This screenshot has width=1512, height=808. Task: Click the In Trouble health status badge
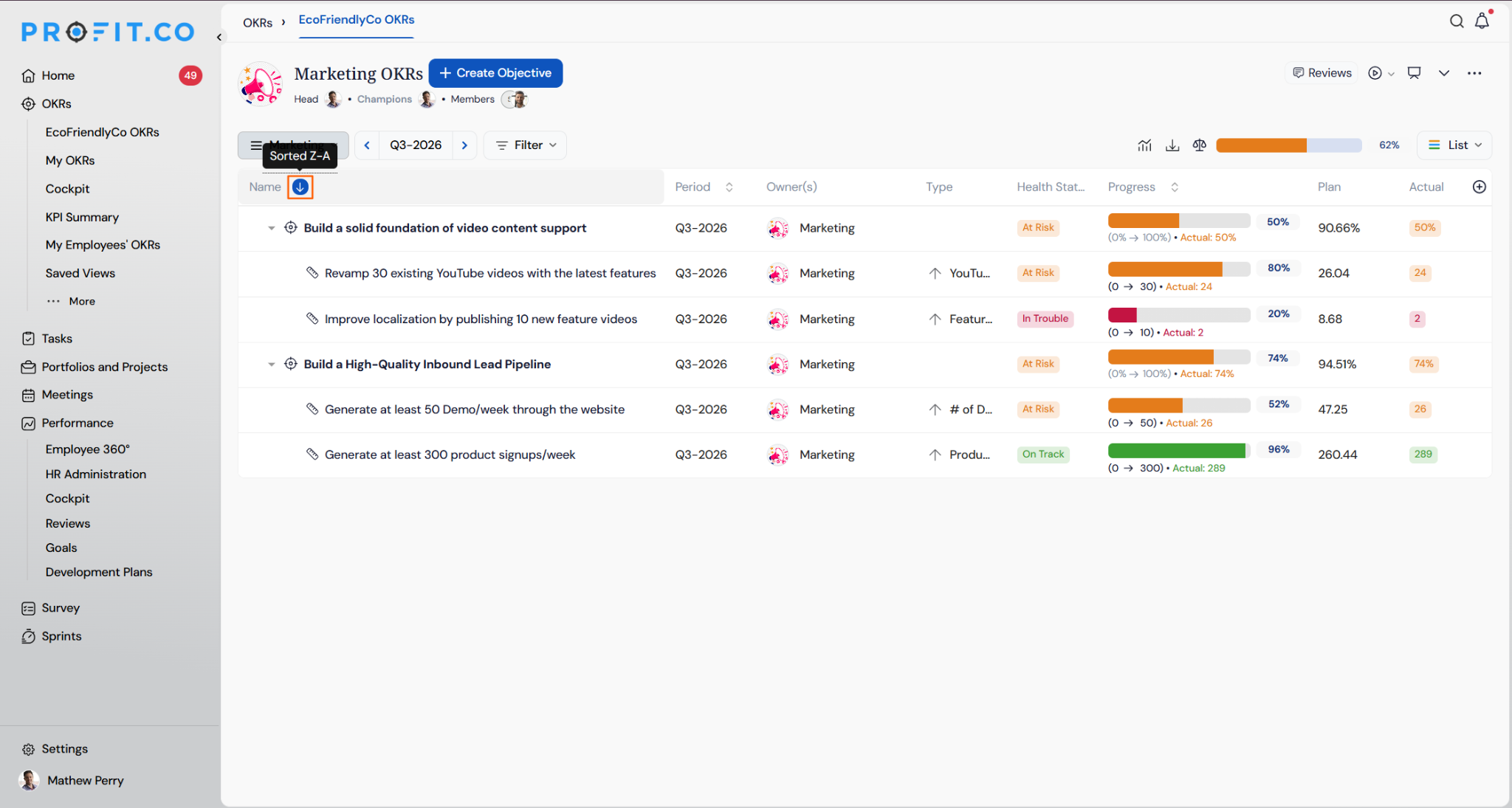tap(1045, 319)
